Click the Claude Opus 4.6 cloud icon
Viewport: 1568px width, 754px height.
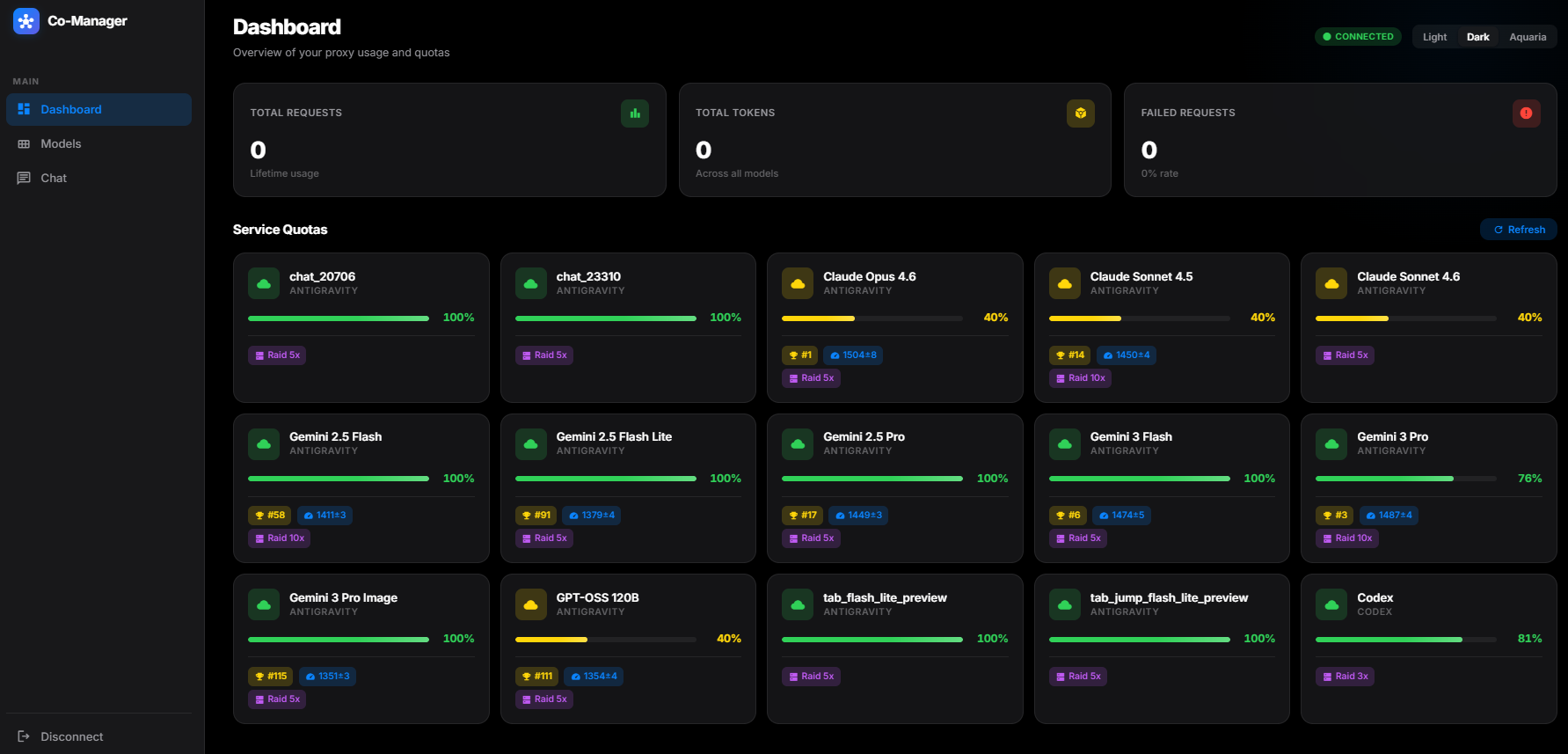coord(798,283)
